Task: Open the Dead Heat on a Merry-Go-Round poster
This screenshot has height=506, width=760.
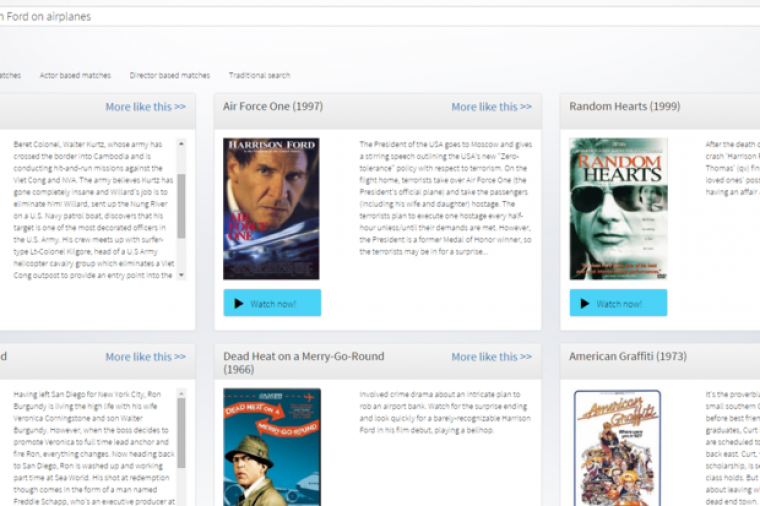Action: pos(271,447)
